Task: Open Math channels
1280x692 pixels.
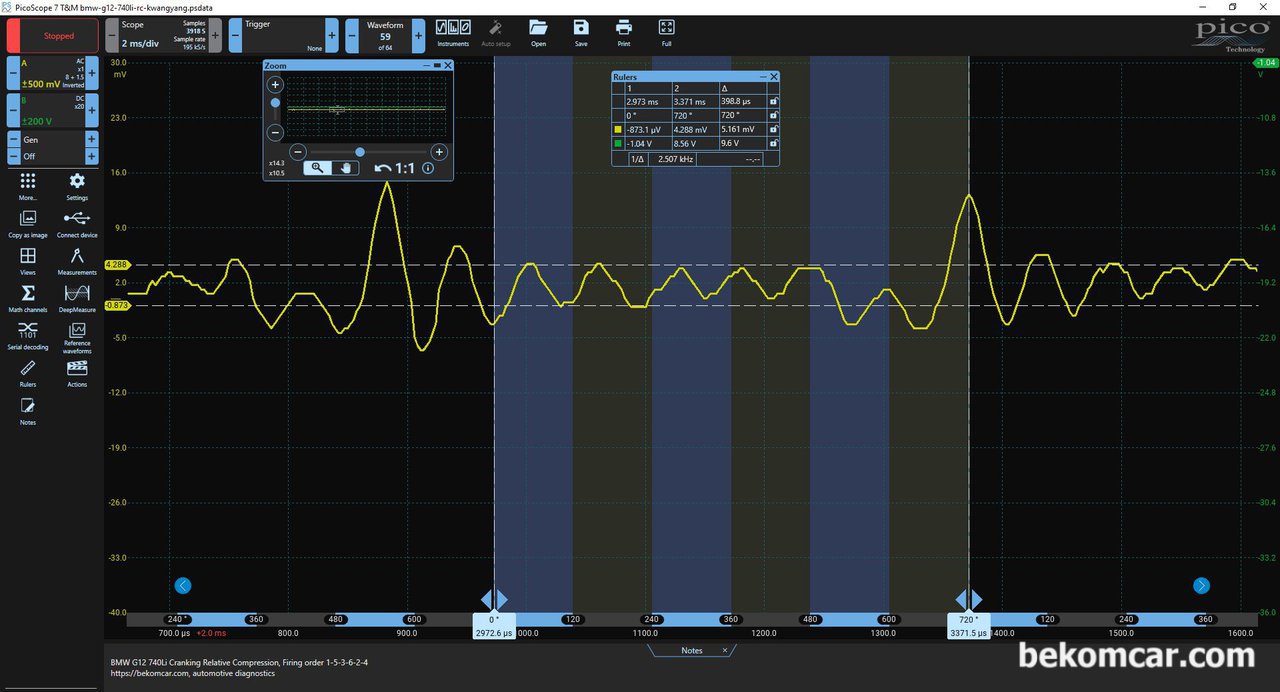Action: [x=28, y=297]
